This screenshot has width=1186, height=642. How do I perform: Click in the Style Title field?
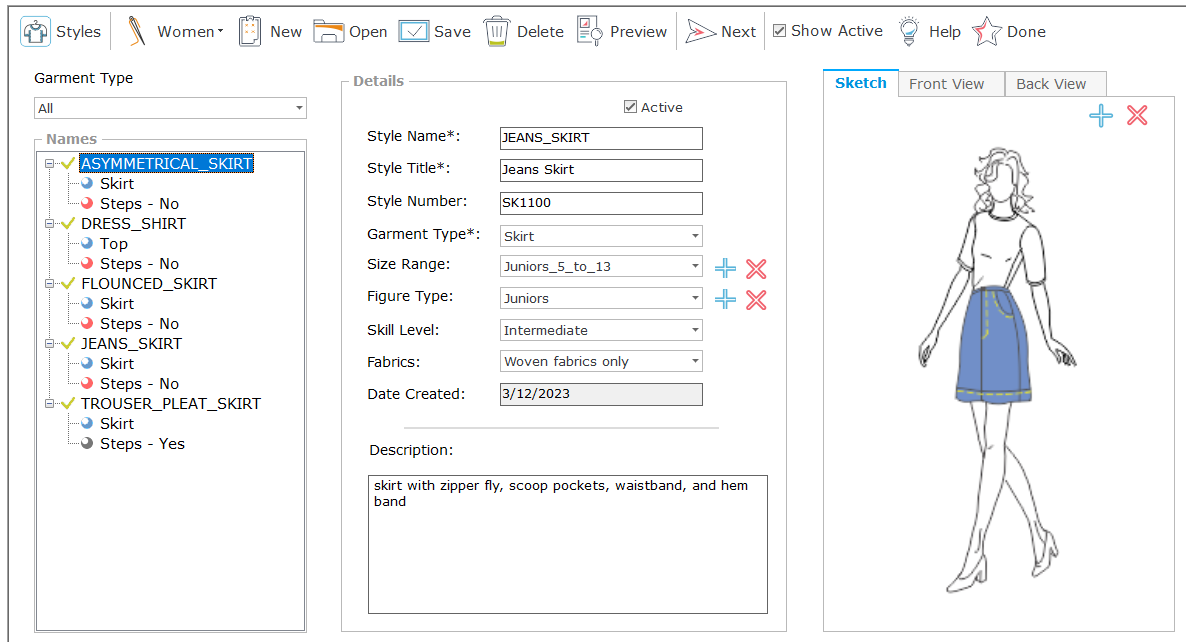(600, 170)
